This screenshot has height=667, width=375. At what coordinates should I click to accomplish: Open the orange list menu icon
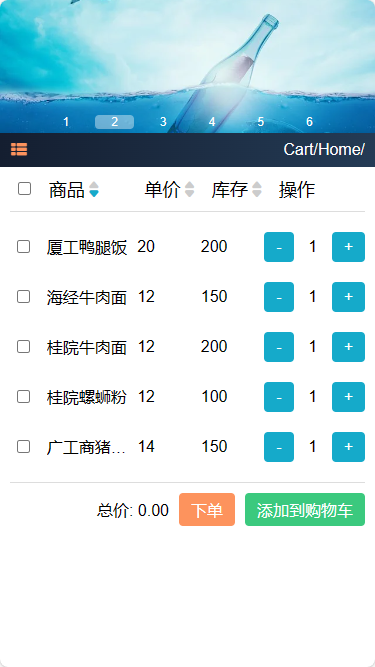(19, 149)
